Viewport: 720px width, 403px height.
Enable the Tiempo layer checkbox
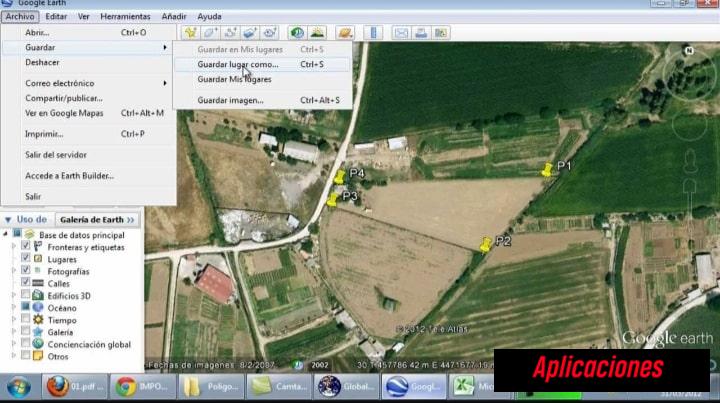coord(26,319)
